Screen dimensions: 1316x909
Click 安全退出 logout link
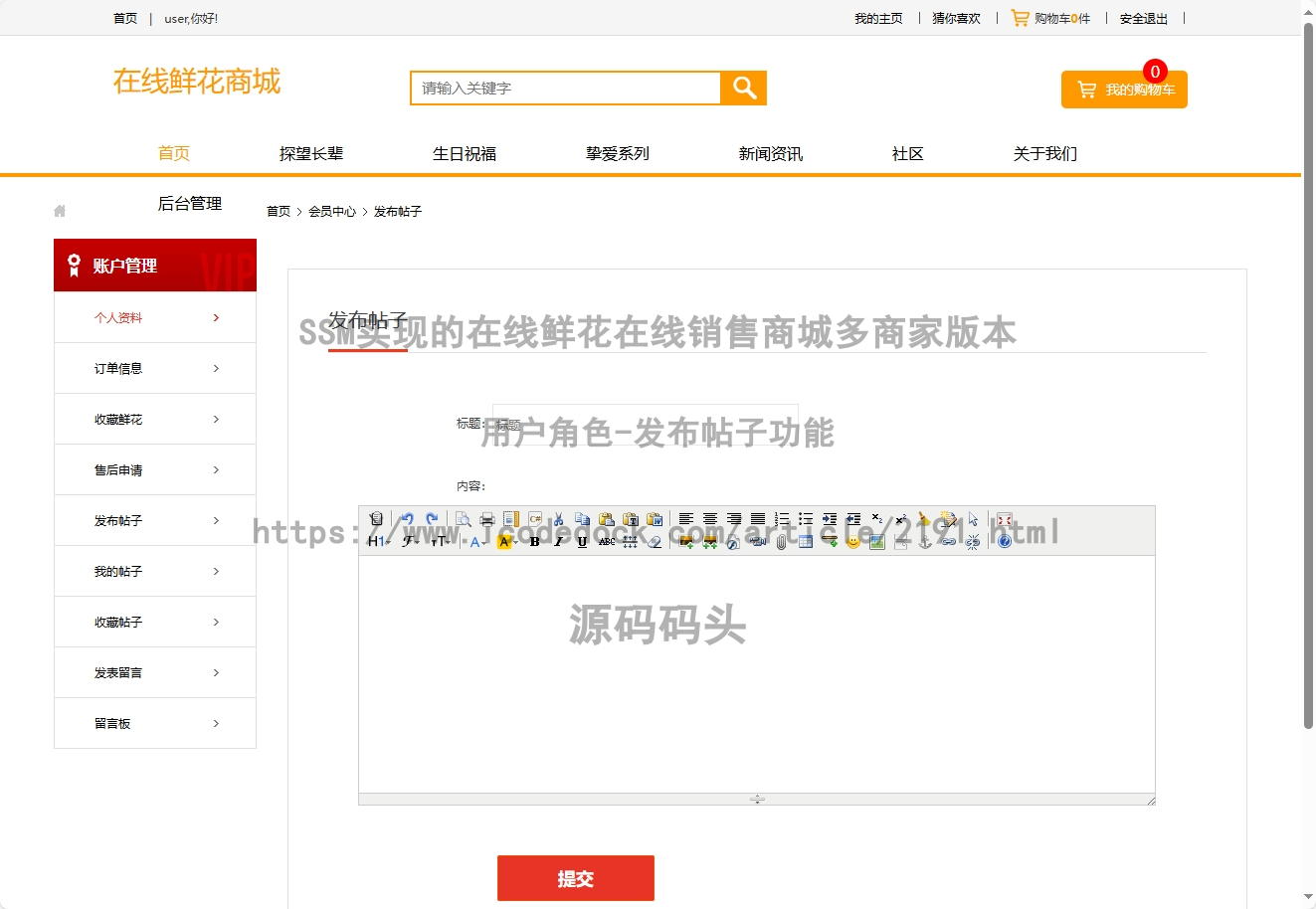1144,18
